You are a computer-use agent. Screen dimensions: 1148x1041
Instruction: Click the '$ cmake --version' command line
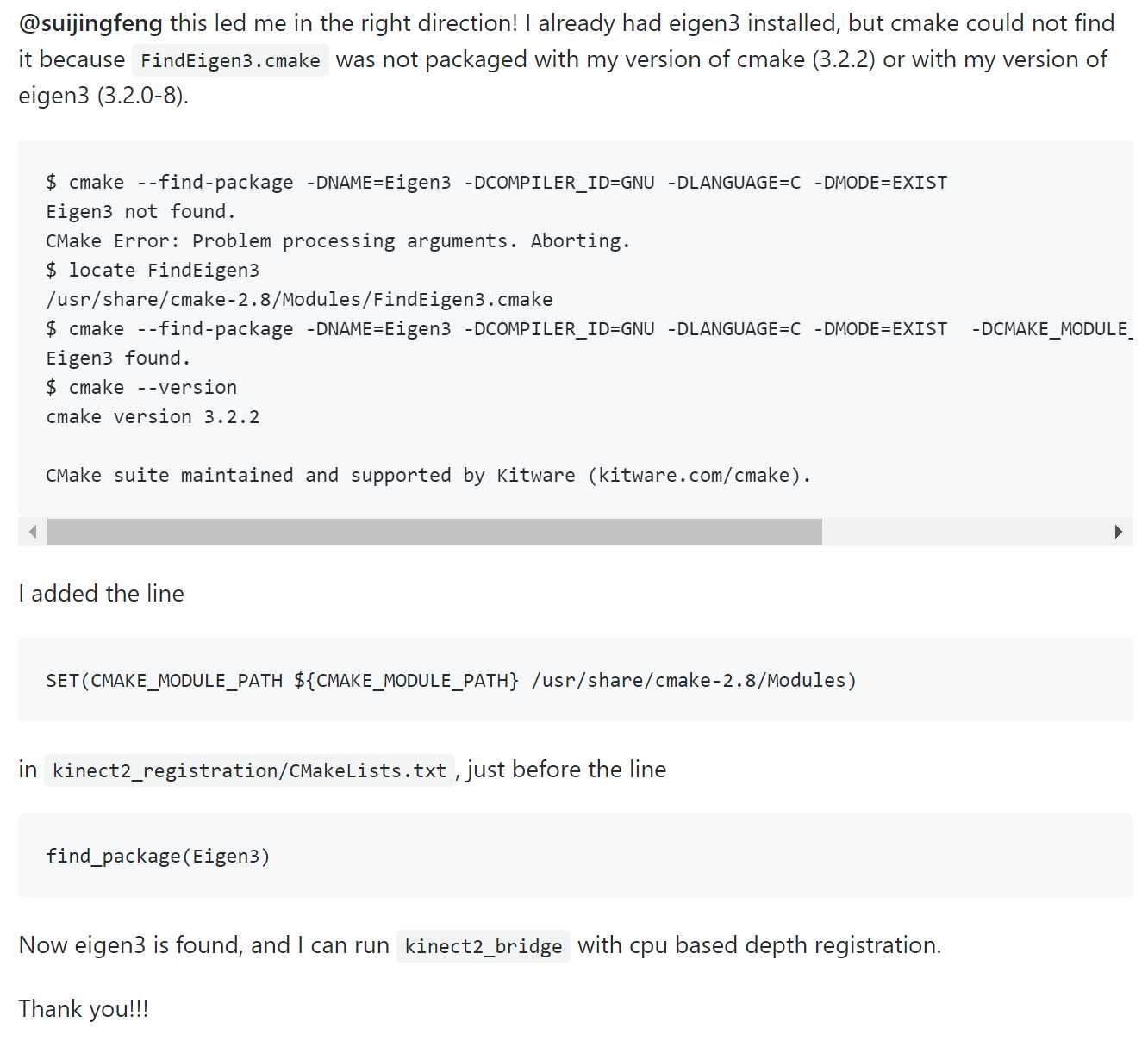click(141, 388)
